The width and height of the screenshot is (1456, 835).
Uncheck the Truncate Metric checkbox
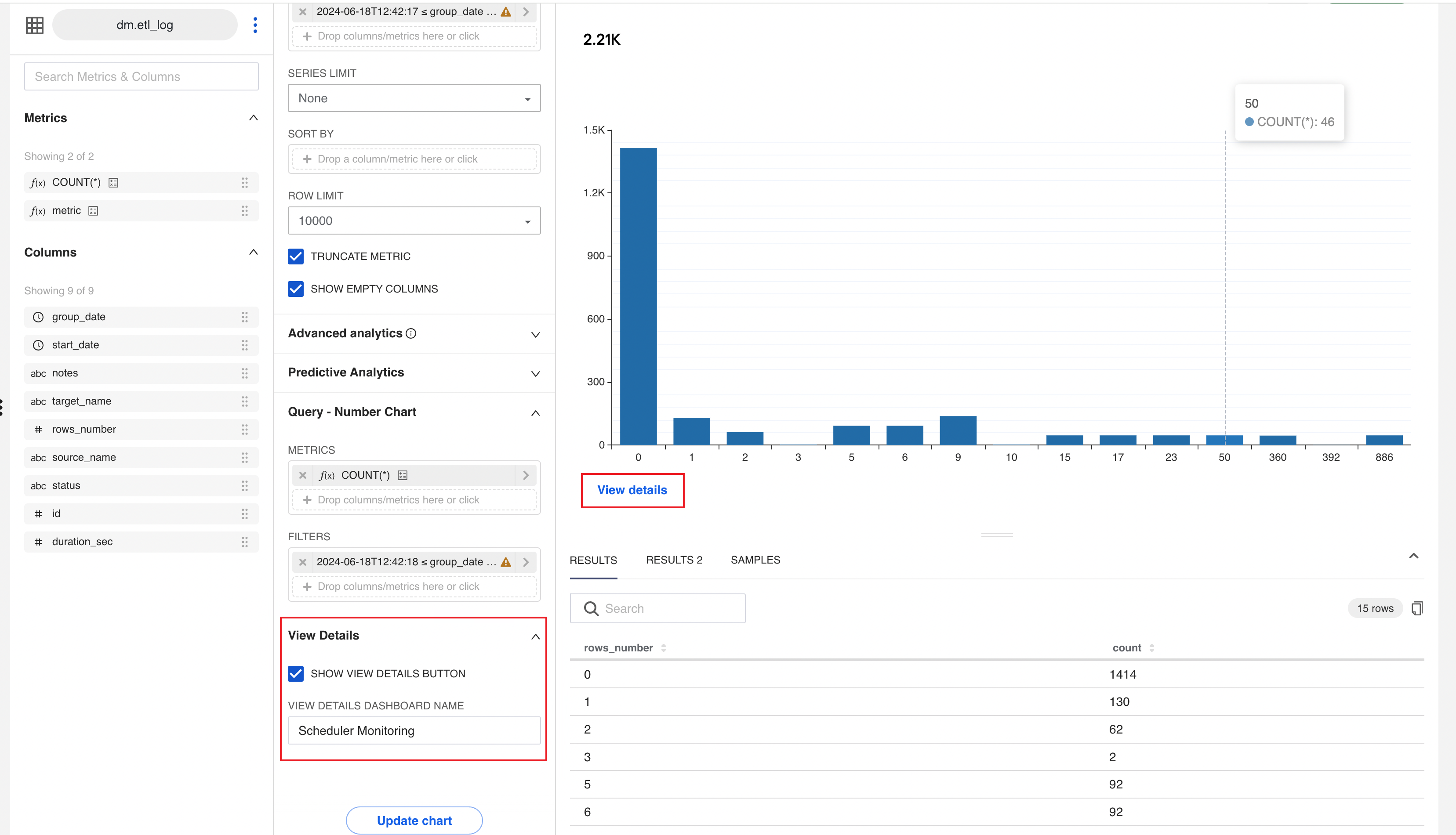pos(295,257)
